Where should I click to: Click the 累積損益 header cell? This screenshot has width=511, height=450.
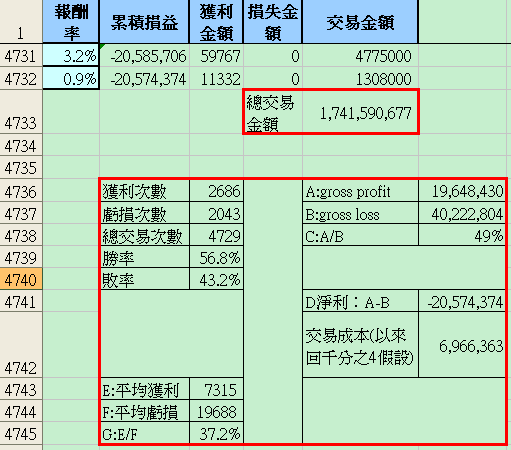144,22
